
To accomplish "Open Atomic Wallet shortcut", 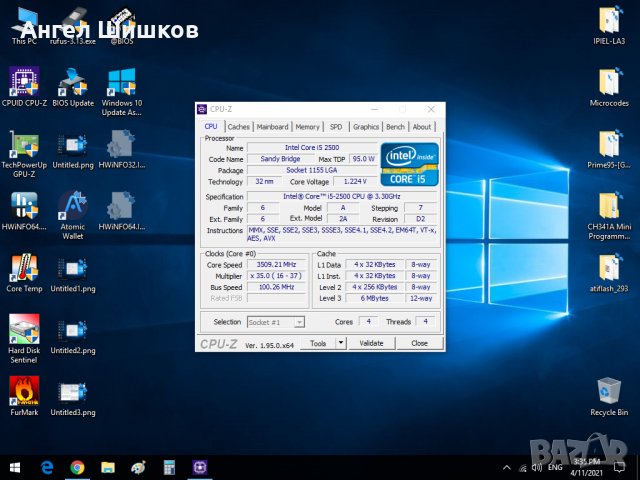I will click(x=73, y=216).
